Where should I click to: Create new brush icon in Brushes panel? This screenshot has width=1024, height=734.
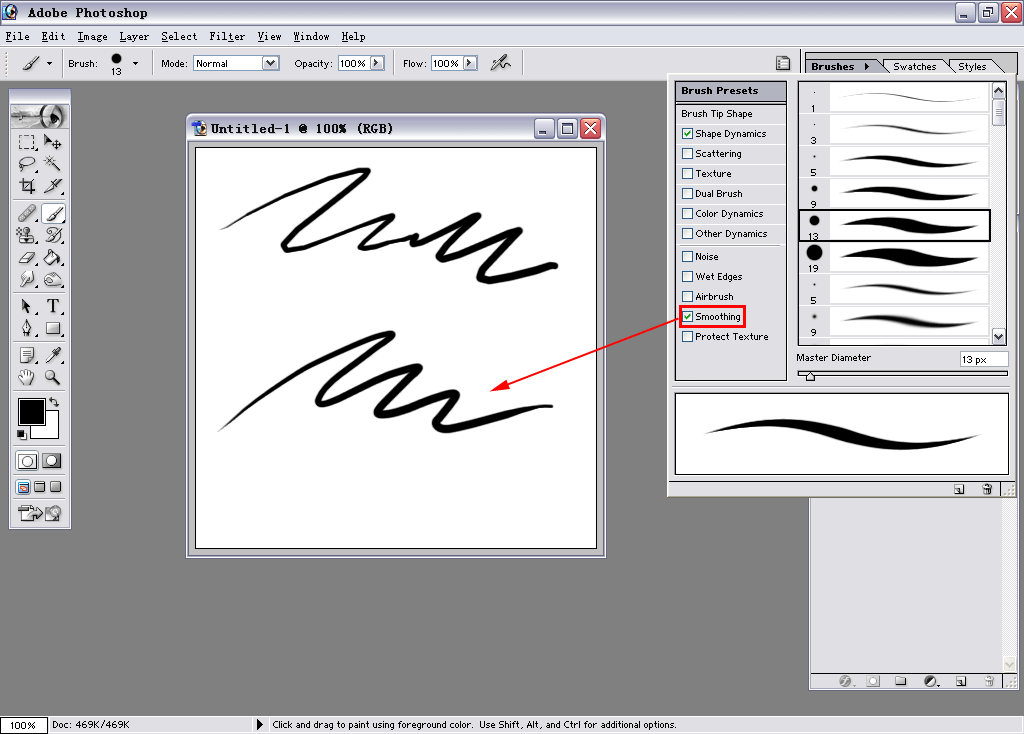pyautogui.click(x=959, y=488)
